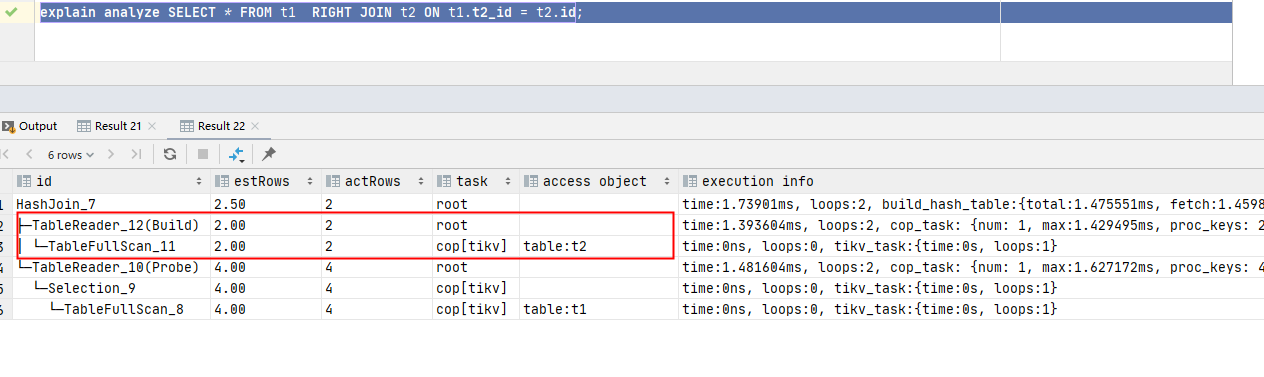Close the Result 21 tab
This screenshot has height=377, width=1264.
(x=150, y=126)
